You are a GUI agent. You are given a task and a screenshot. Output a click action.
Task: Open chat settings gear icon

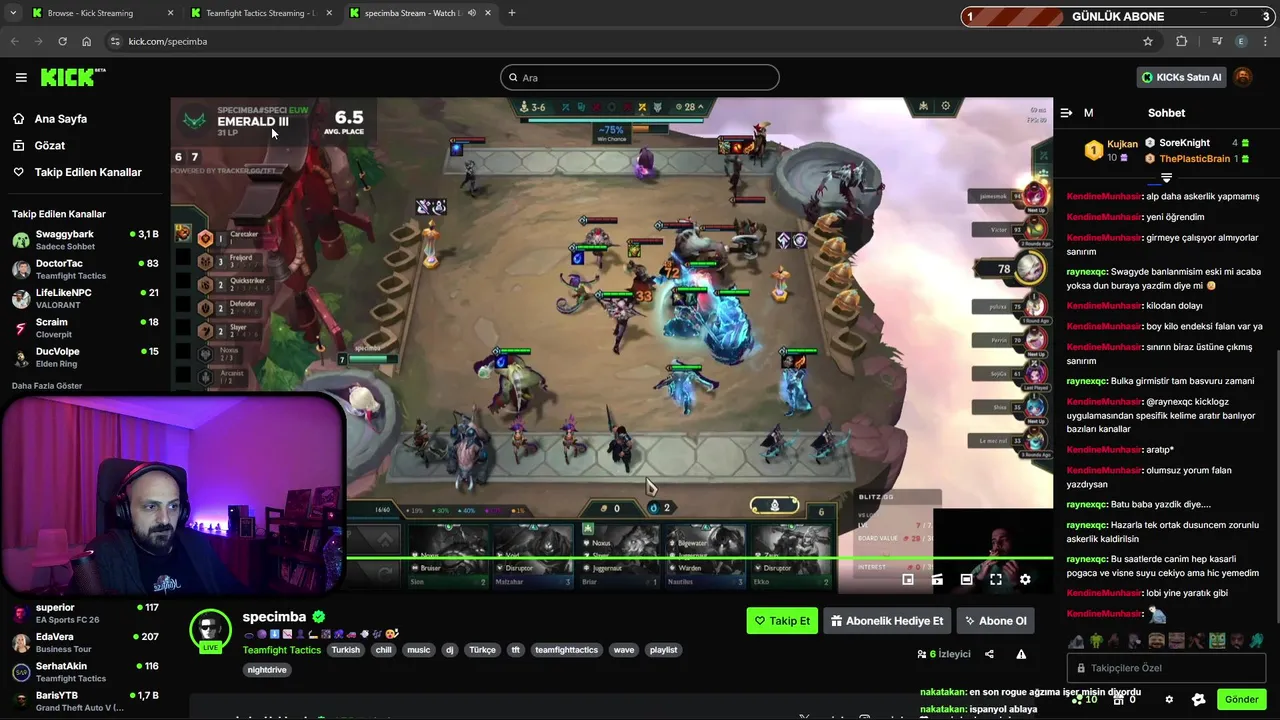(1169, 699)
